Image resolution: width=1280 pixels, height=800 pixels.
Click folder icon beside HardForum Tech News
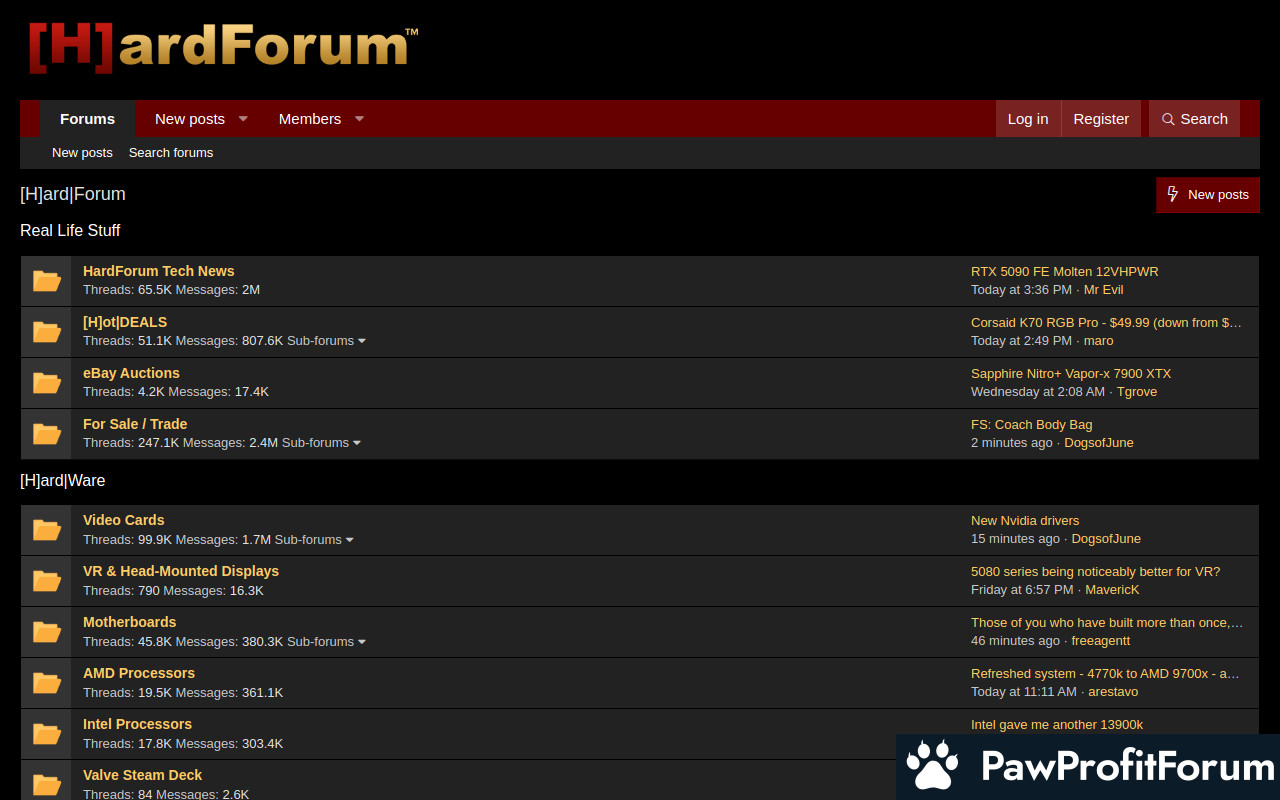47,281
